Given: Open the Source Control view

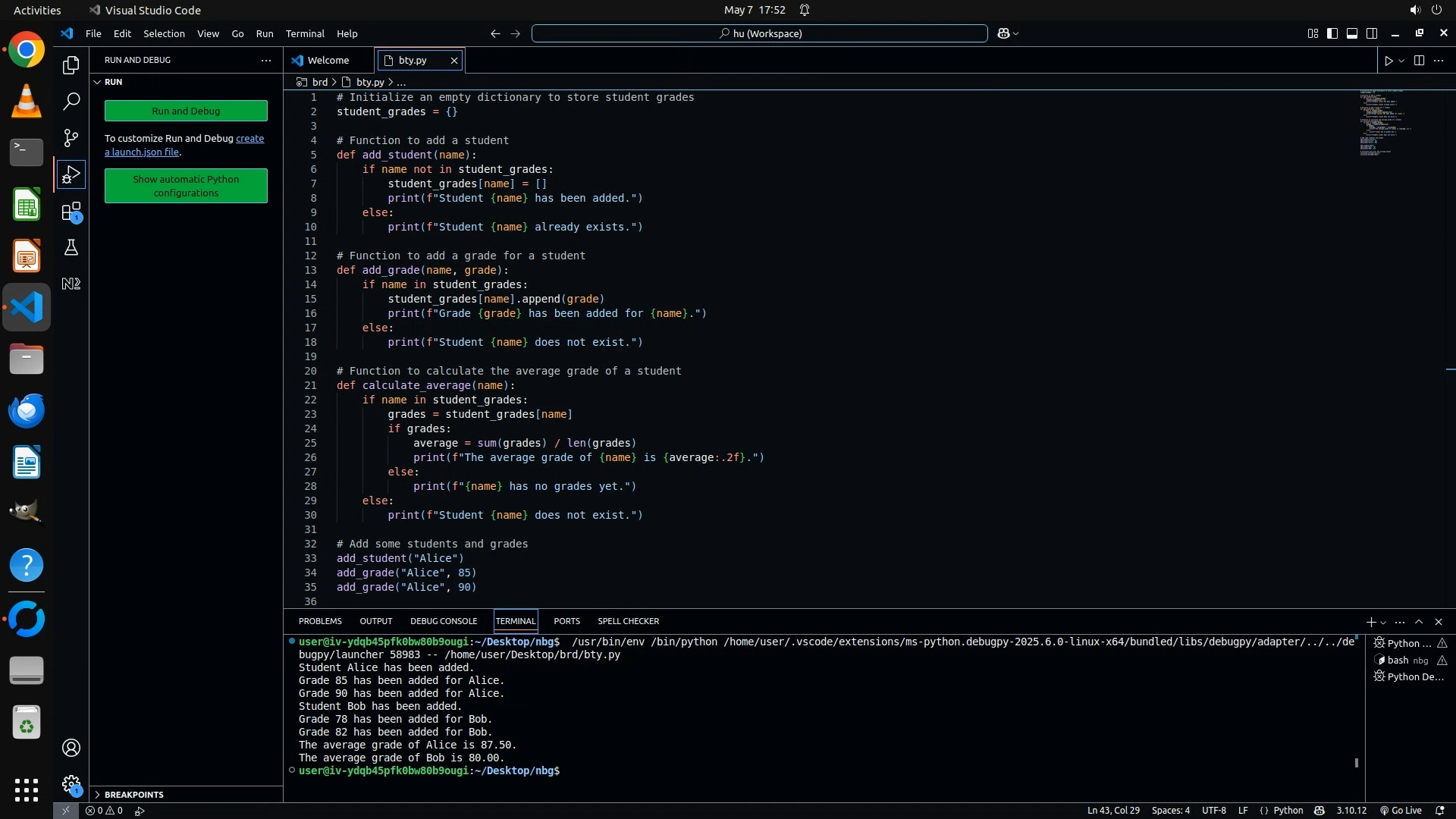Looking at the screenshot, I should 71,137.
